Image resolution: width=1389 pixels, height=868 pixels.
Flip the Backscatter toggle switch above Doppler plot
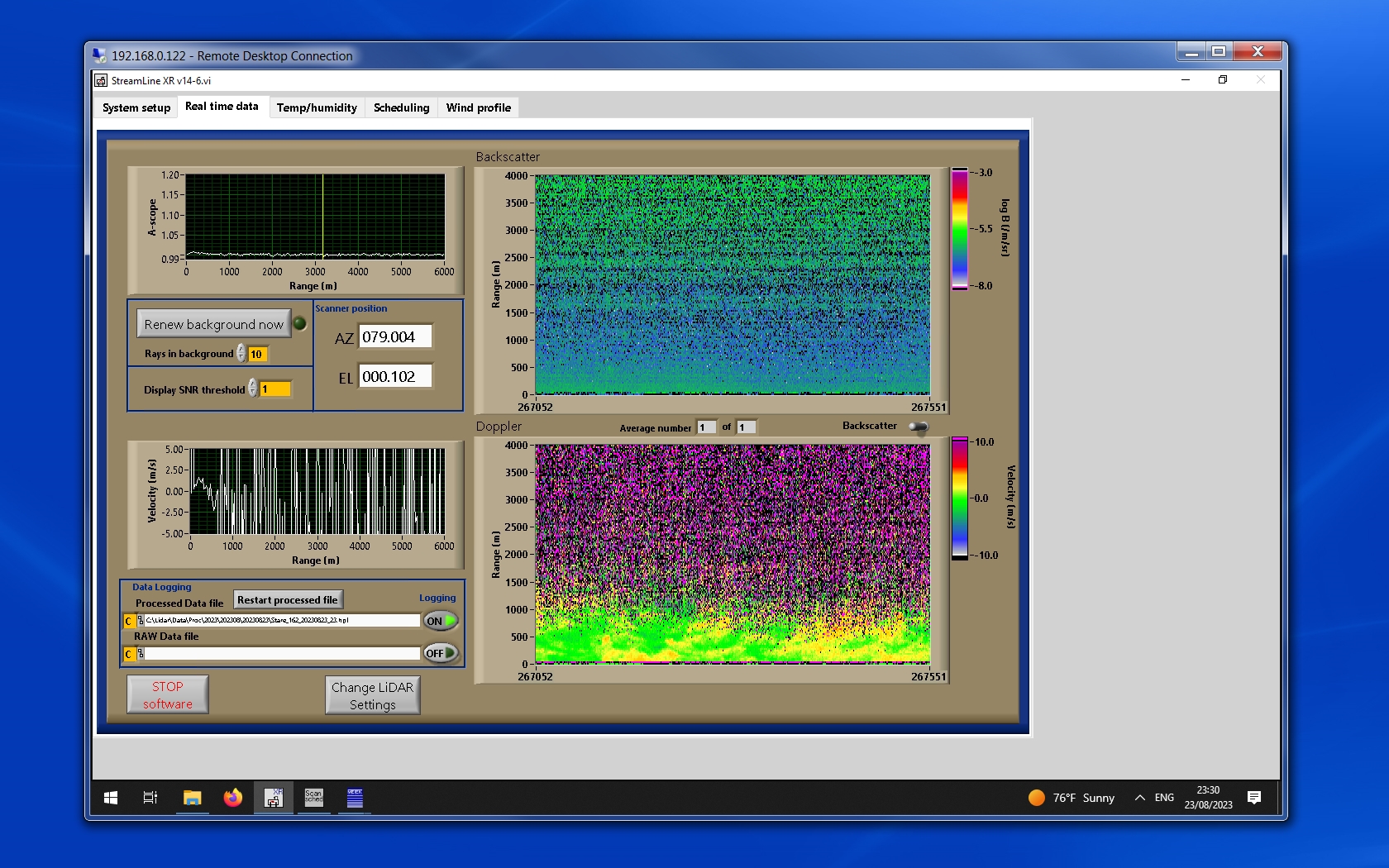tap(919, 427)
